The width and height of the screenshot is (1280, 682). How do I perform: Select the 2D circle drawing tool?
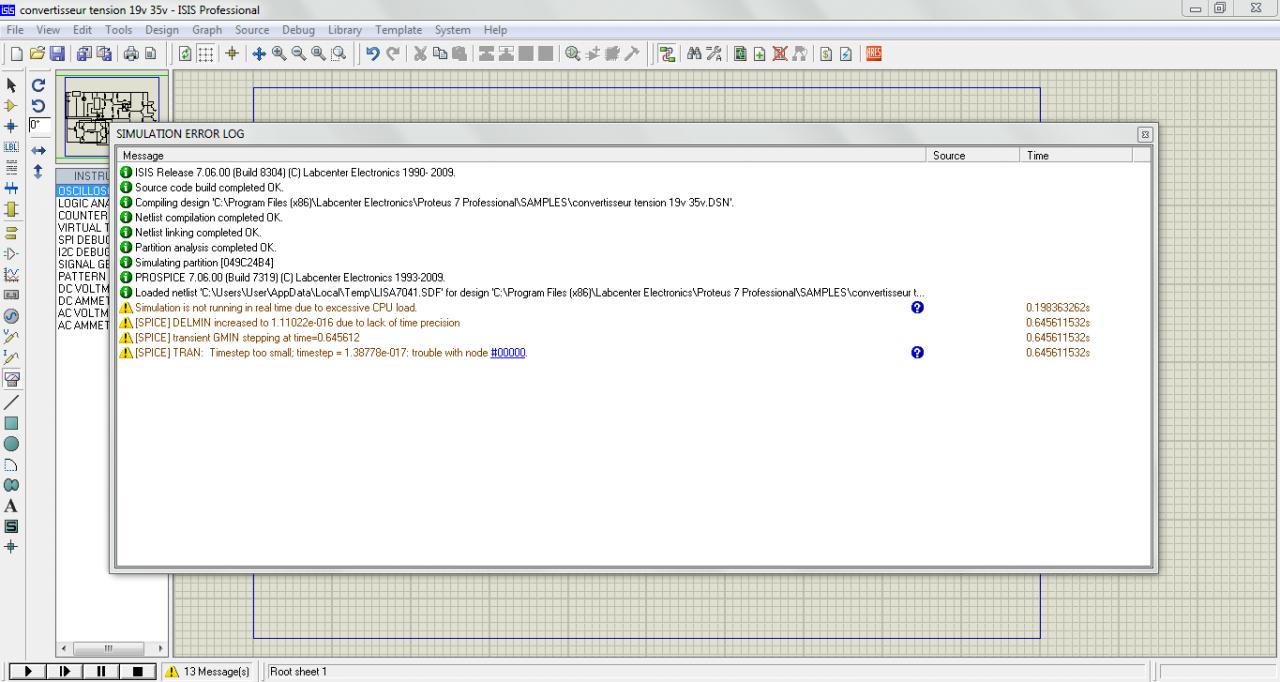(12, 444)
